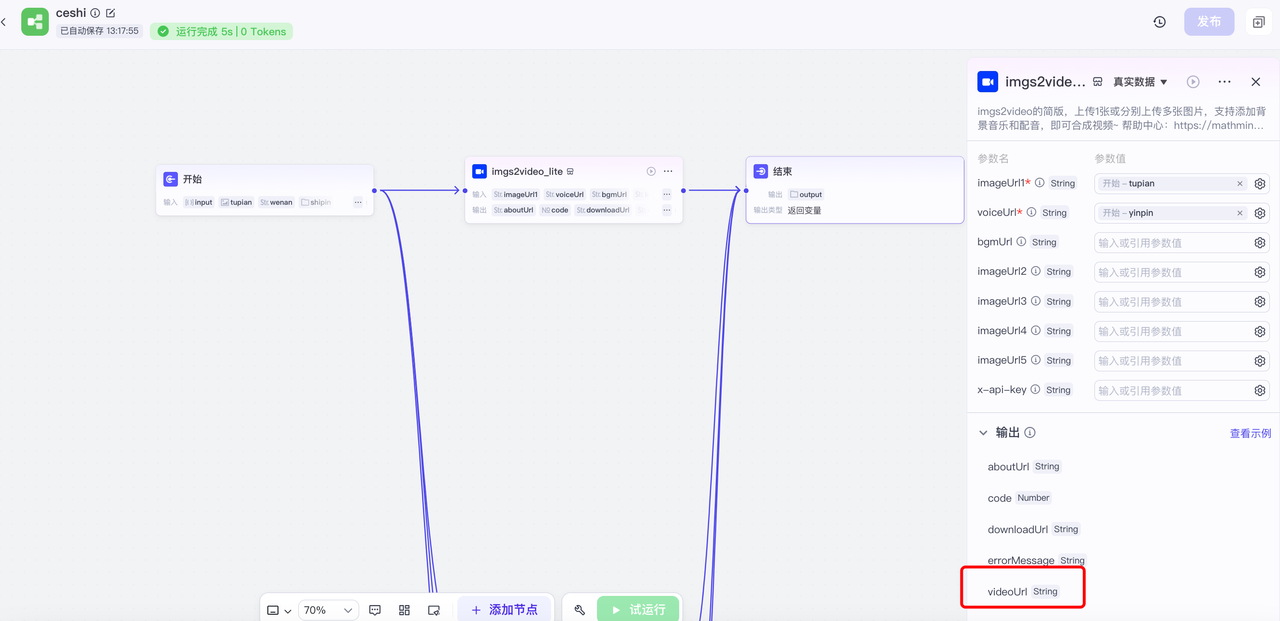Screen dimensions: 1280x621
Task: Show info for voiceUrl parameter
Action: 1032,212
